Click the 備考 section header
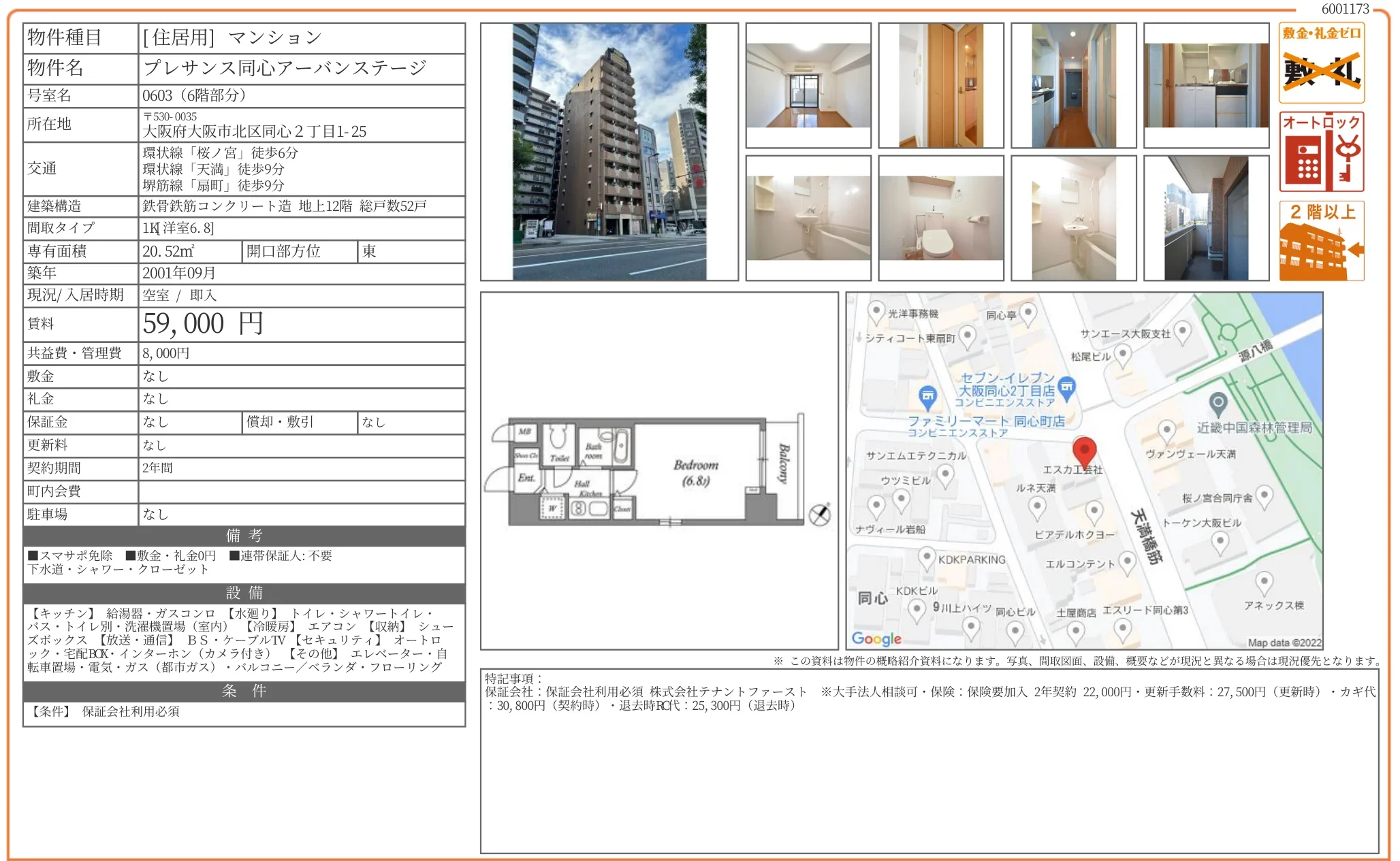This screenshot has height=861, width=1400. (244, 536)
